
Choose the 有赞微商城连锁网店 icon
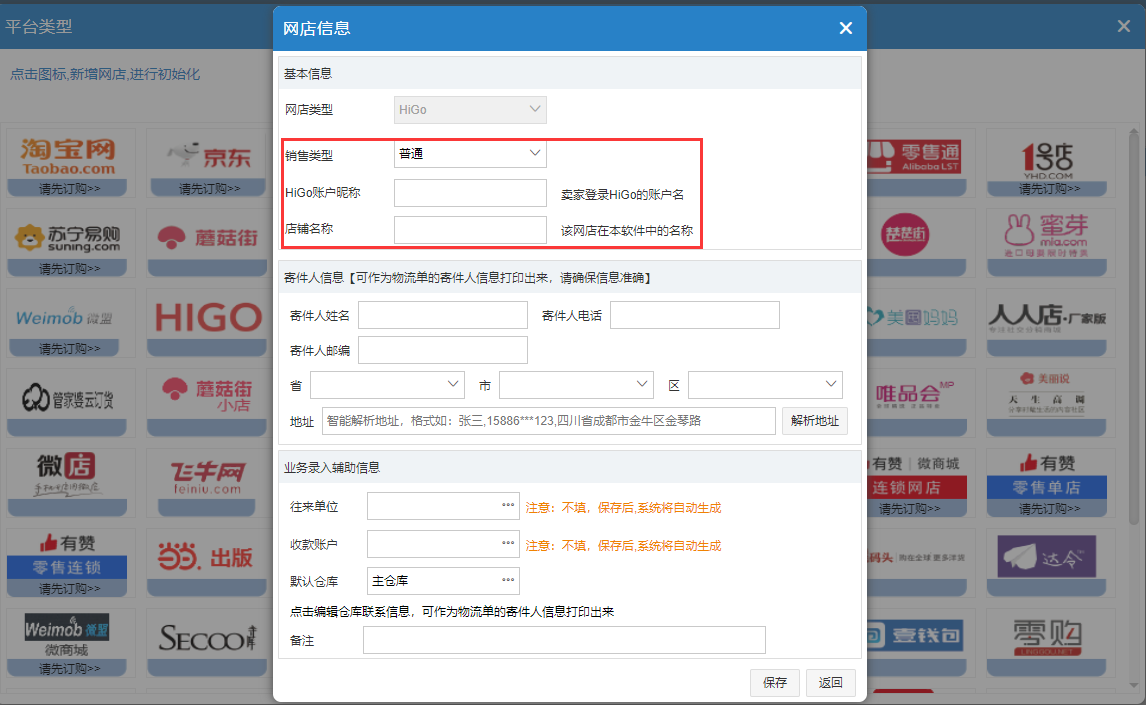917,476
